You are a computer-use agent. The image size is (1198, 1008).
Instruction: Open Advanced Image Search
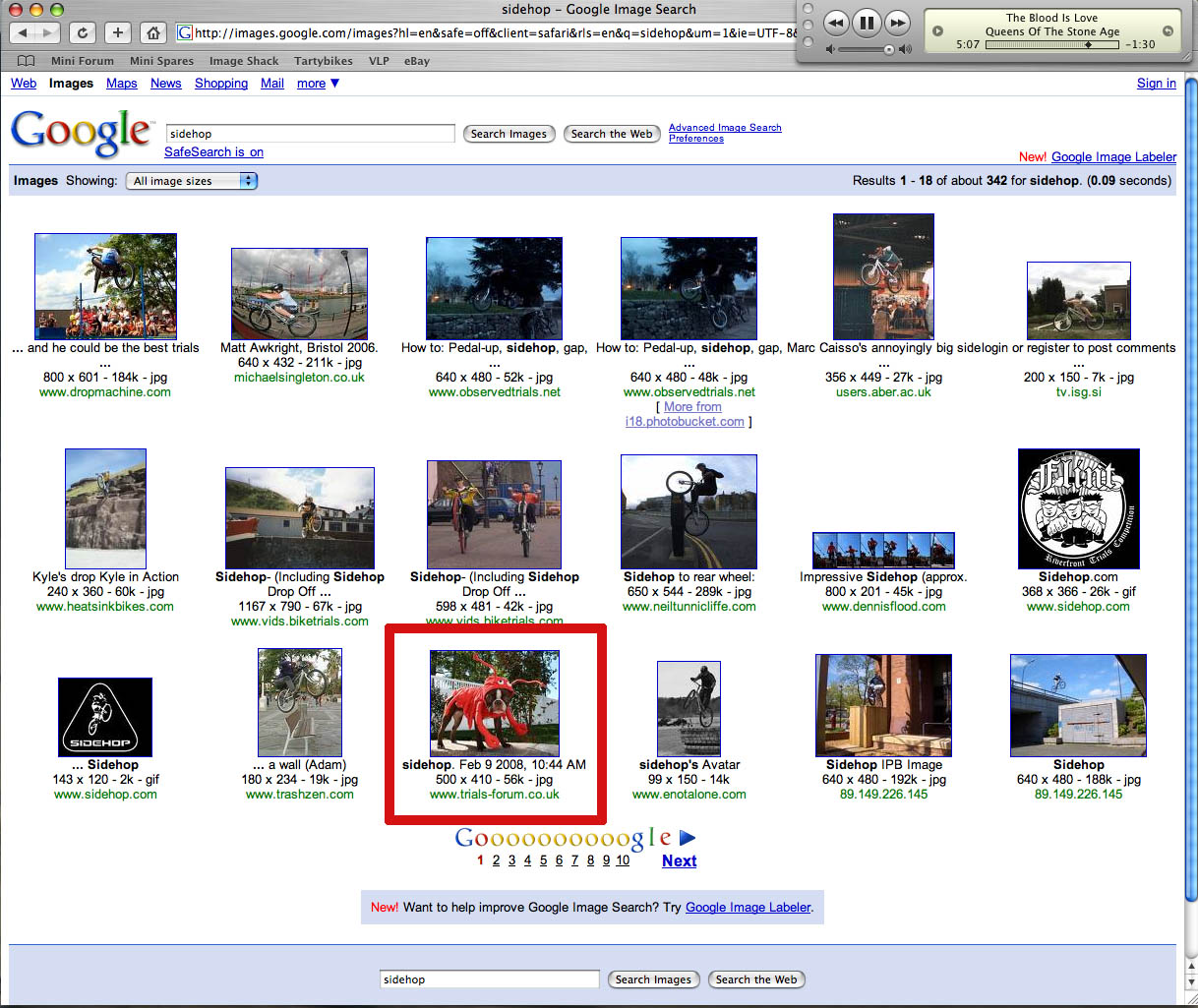tap(725, 128)
